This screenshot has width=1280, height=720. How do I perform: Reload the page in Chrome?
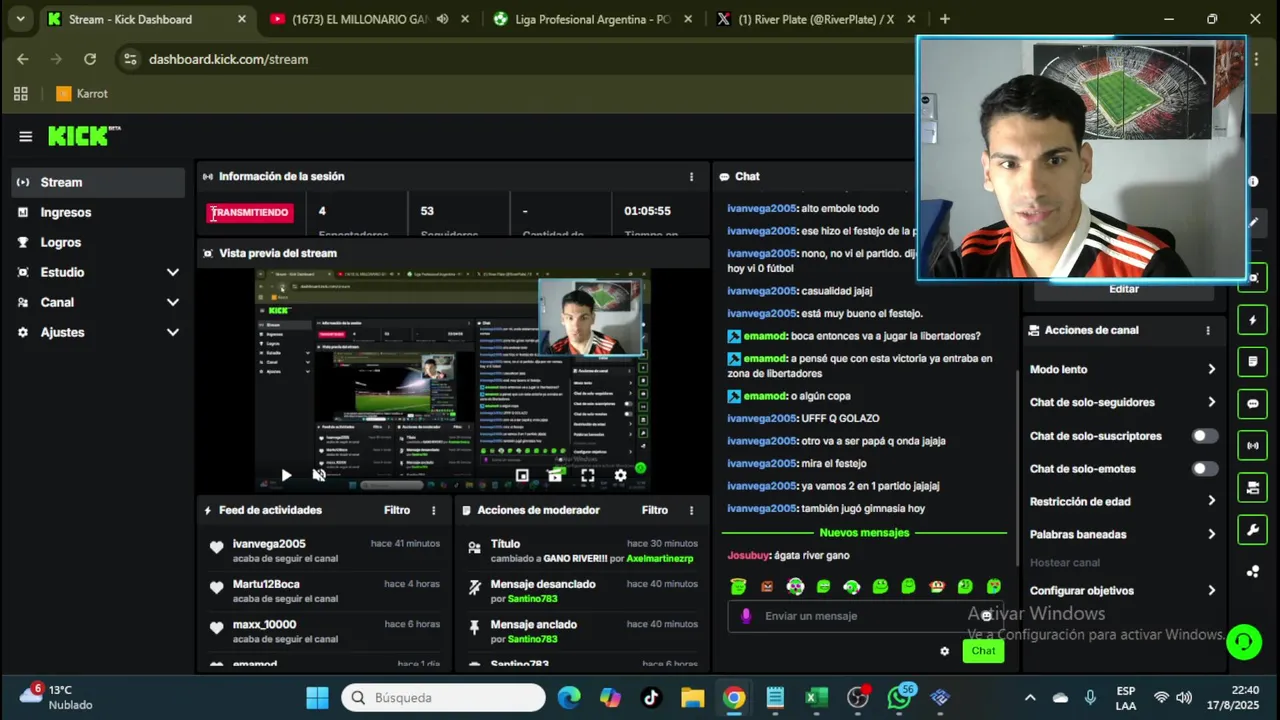(x=90, y=59)
